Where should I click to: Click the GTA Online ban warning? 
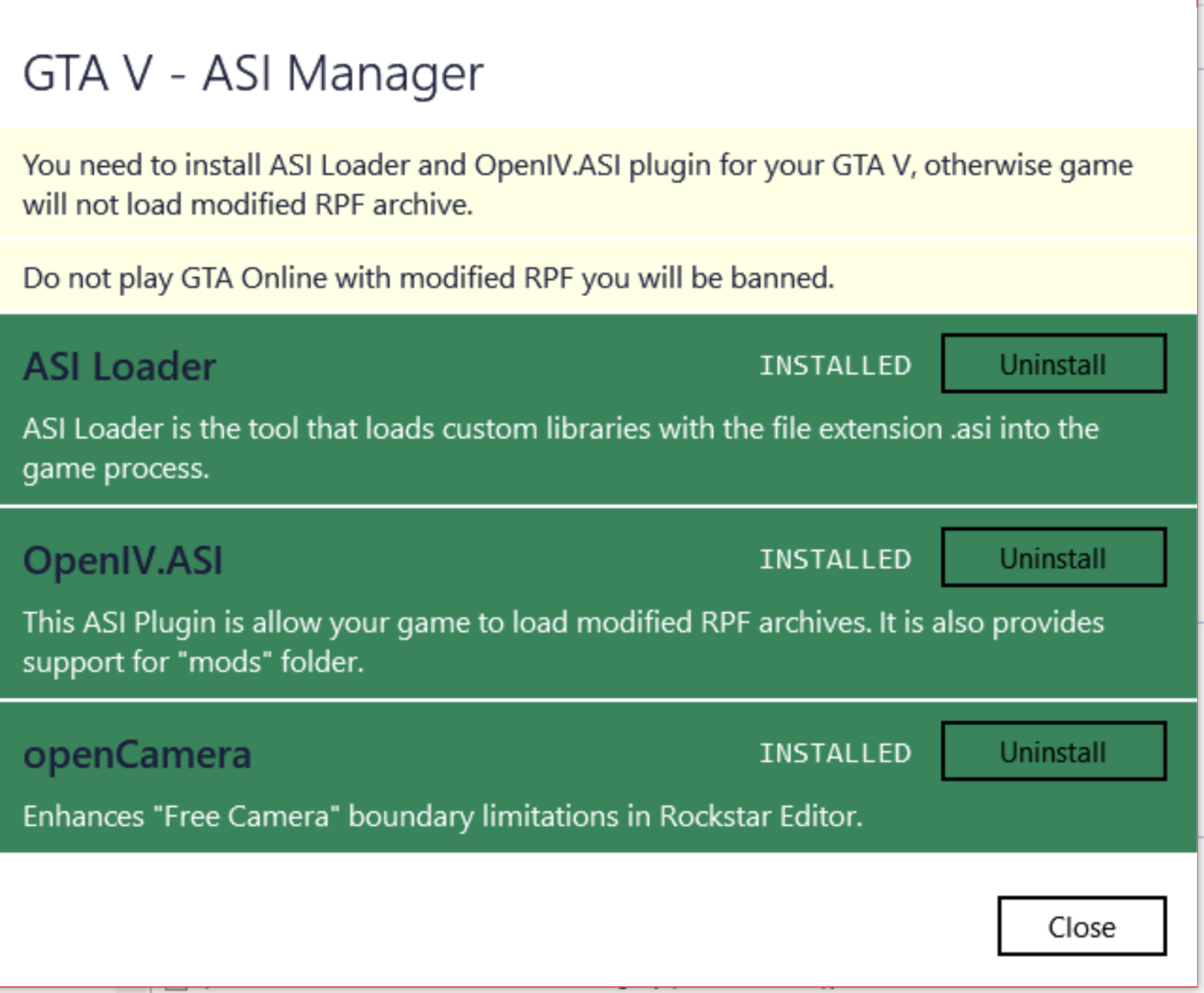(x=428, y=278)
